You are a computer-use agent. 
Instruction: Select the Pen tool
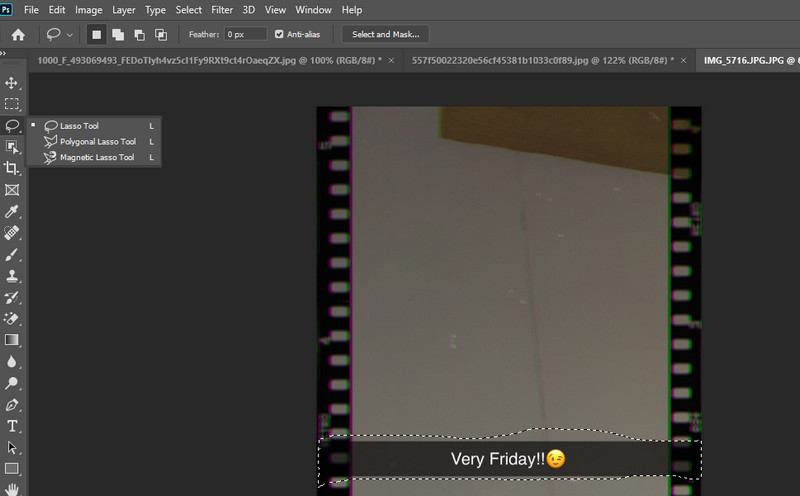[12, 405]
